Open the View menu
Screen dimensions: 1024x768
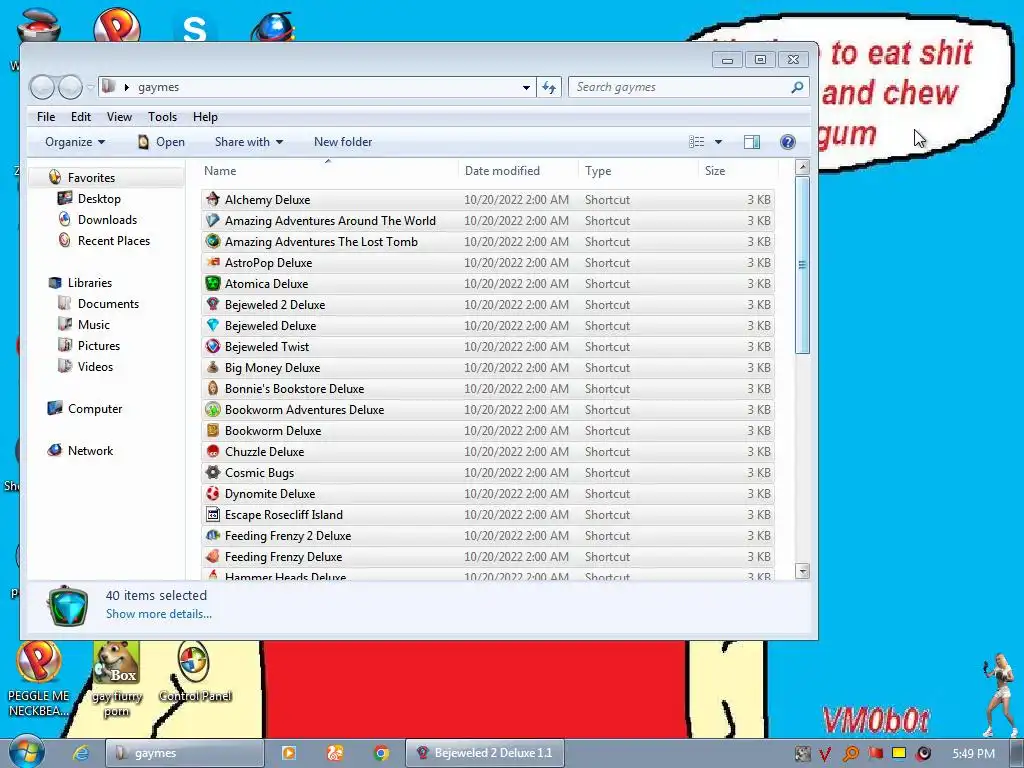click(119, 116)
